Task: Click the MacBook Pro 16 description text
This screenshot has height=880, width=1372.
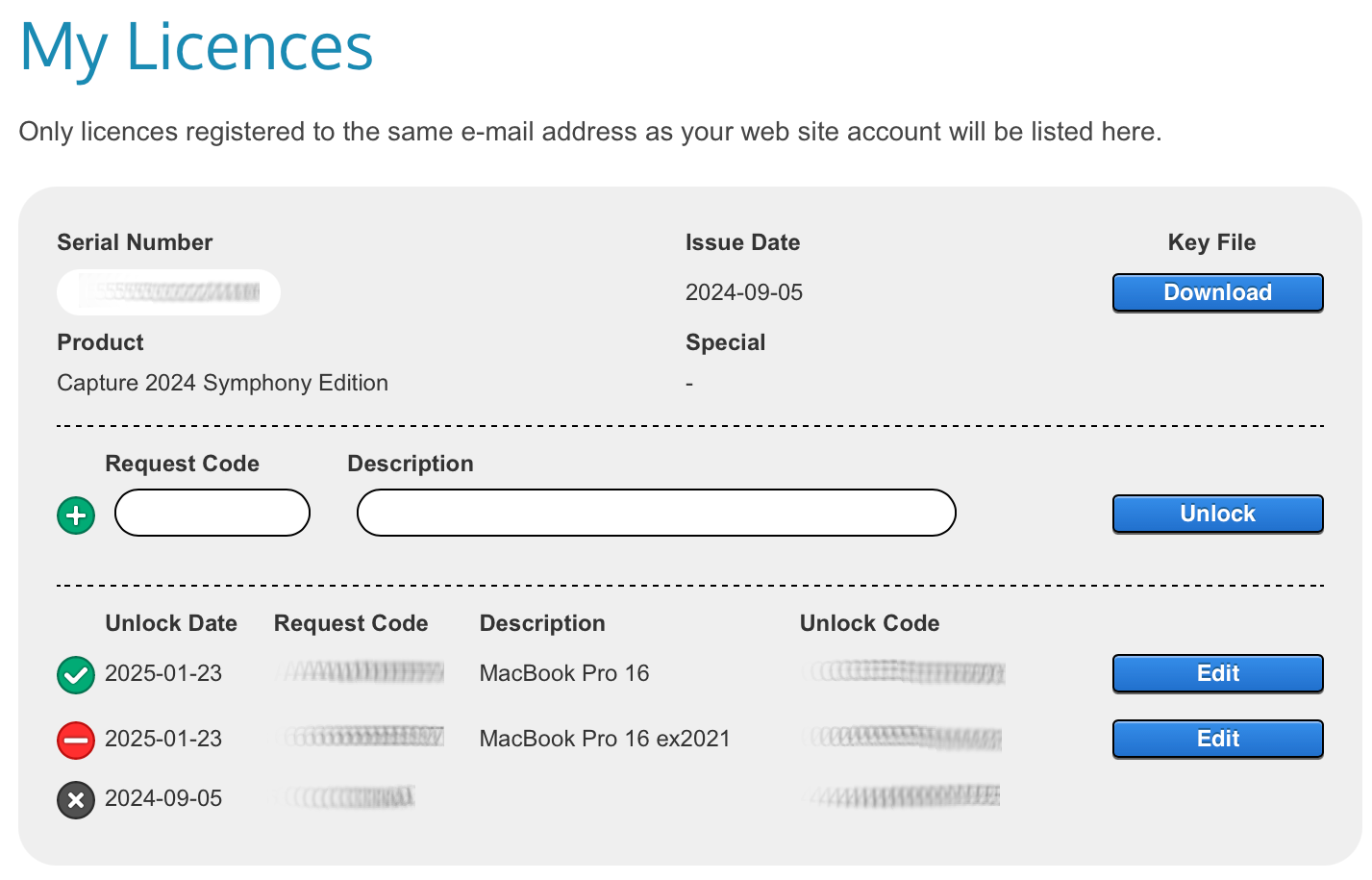Action: point(564,673)
